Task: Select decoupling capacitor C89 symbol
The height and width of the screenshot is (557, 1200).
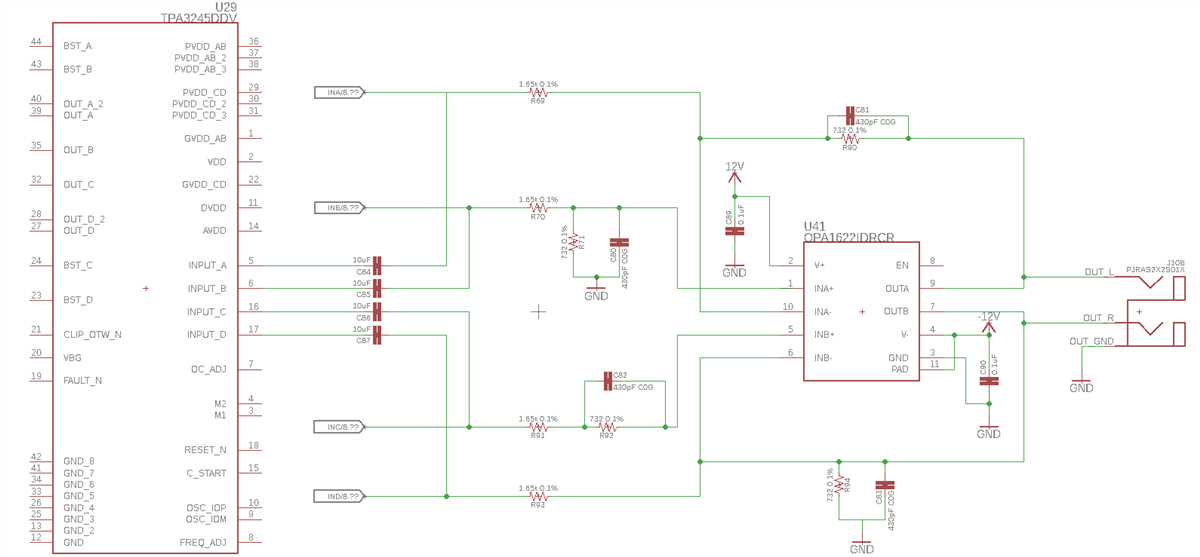Action: pos(735,231)
